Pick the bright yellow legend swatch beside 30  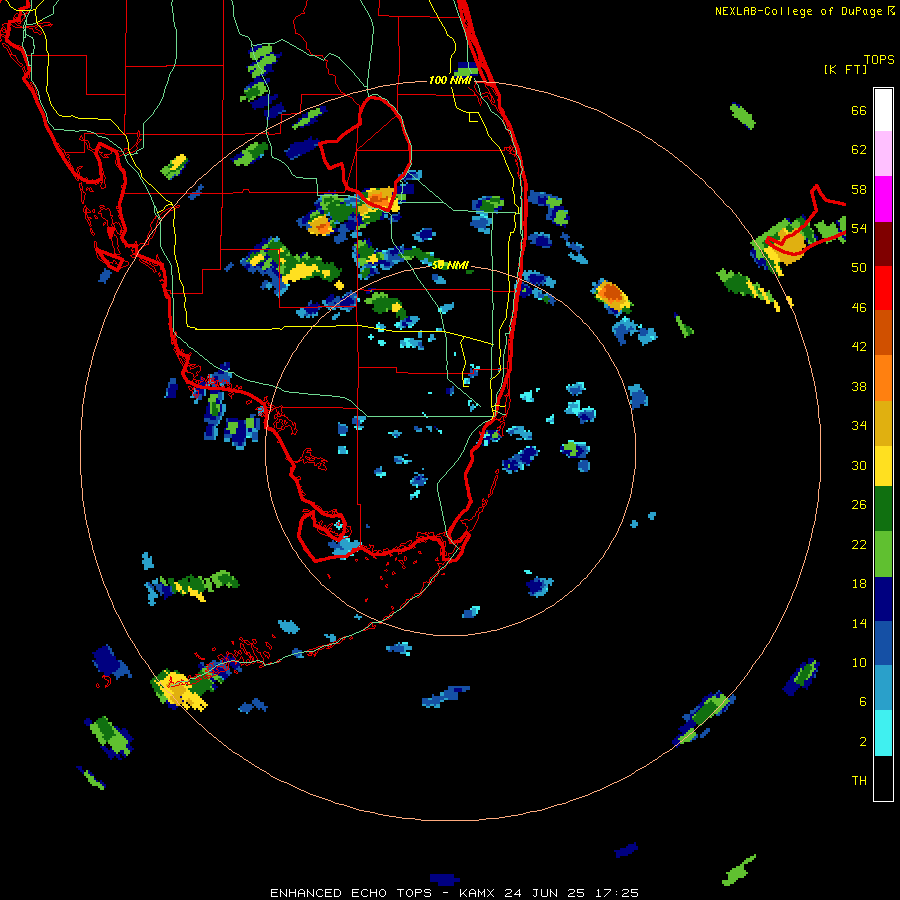coord(883,466)
